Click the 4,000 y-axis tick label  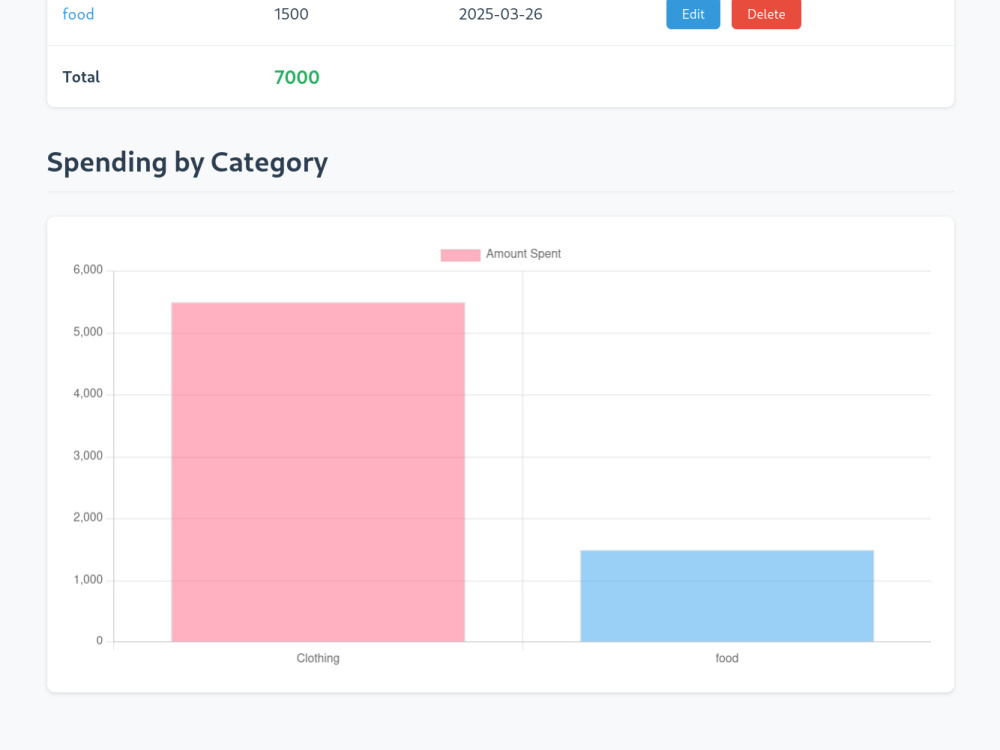tap(88, 393)
